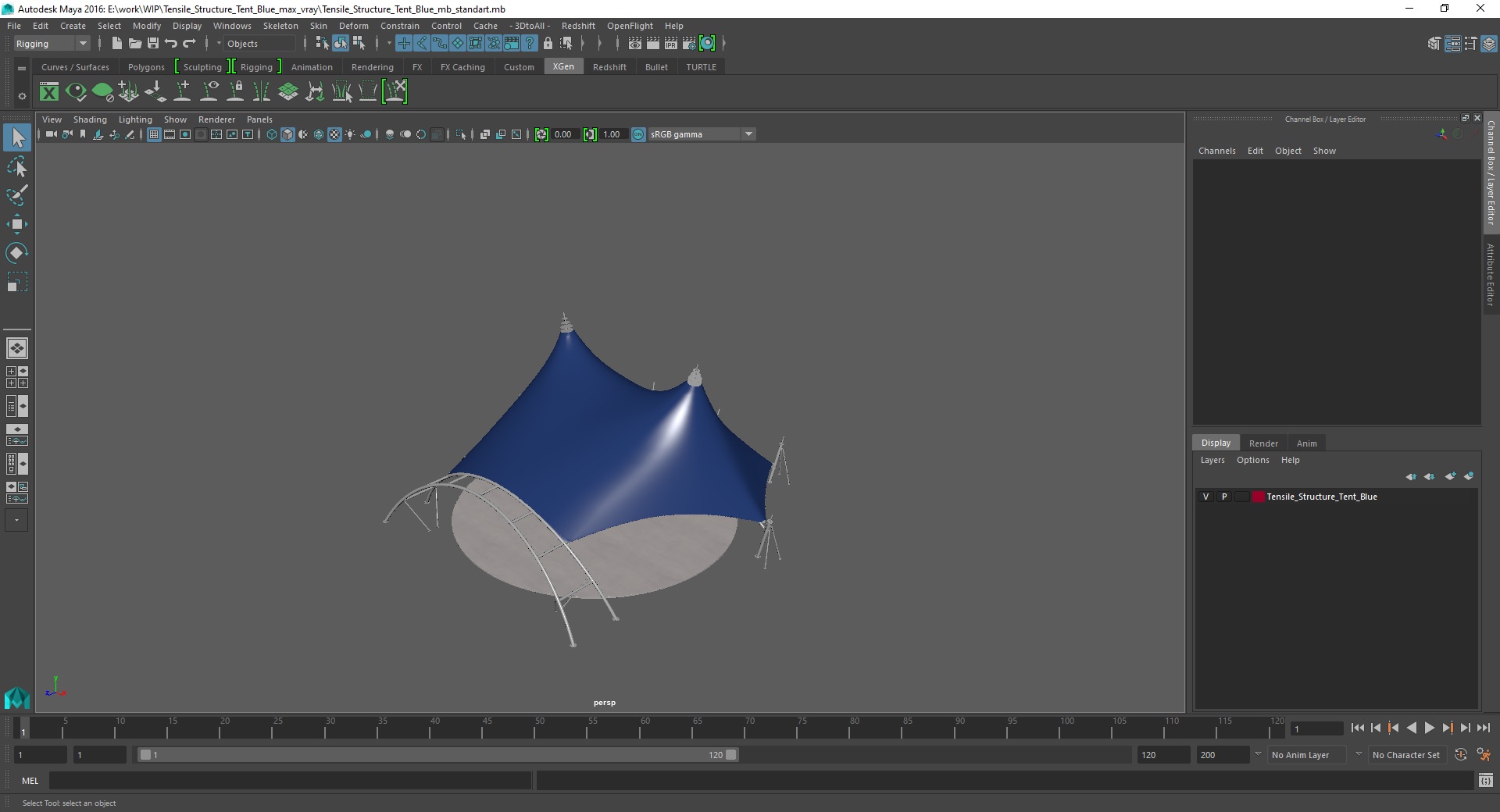Toggle layer visibility V for Tensile_Structure_Tent_Blue

pos(1205,497)
